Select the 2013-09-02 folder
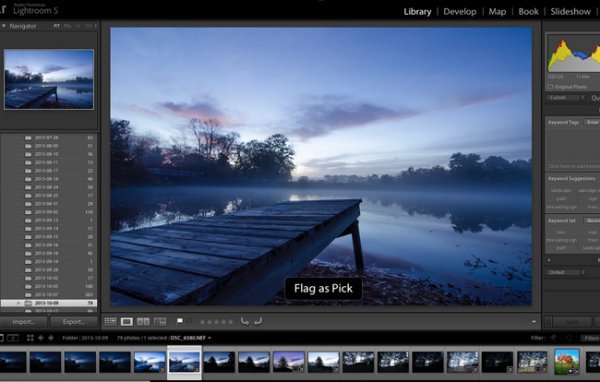The height and width of the screenshot is (382, 600). [x=49, y=212]
